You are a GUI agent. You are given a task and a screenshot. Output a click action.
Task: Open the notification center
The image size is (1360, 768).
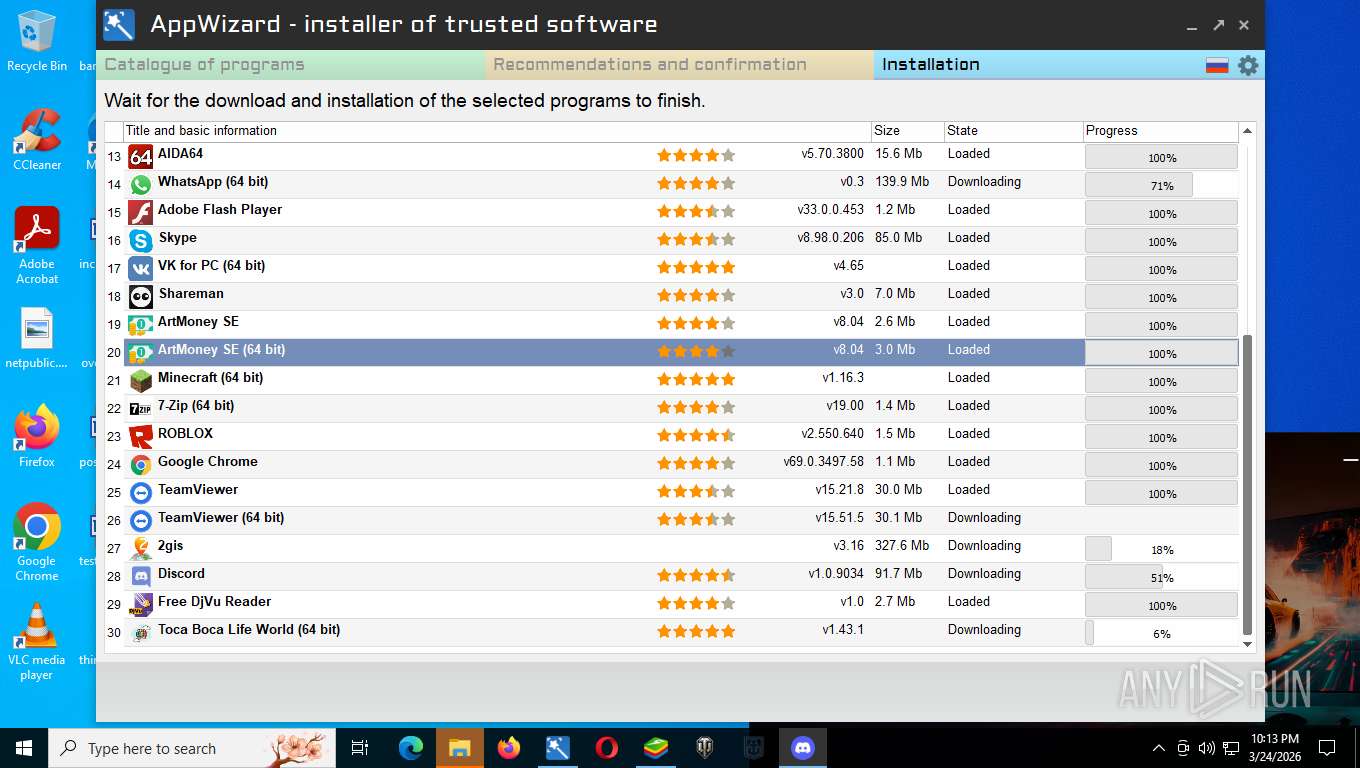(x=1327, y=748)
